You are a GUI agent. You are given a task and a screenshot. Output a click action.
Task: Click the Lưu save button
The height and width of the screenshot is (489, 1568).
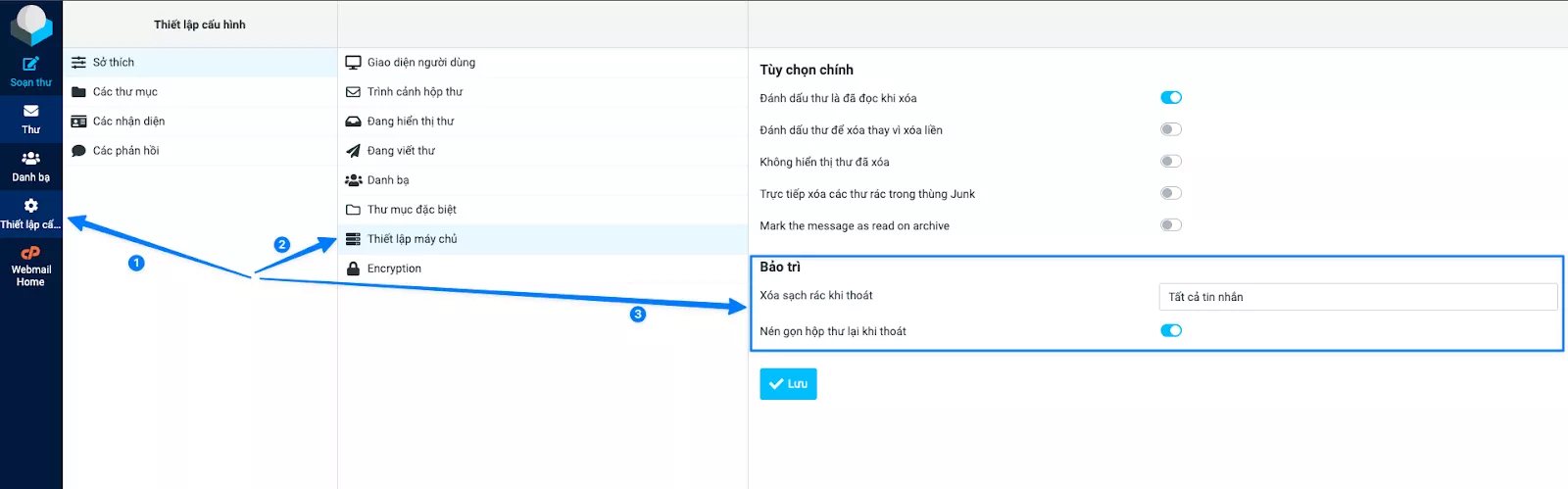click(788, 384)
